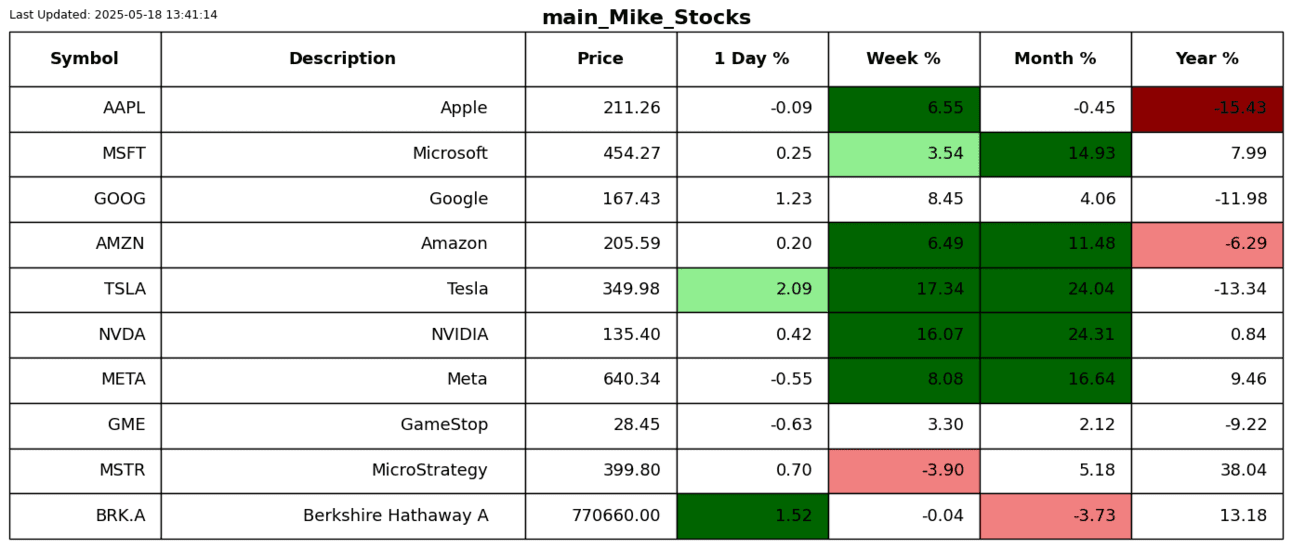The image size is (1292, 548).
Task: Select the Year % column header
Action: point(1207,59)
